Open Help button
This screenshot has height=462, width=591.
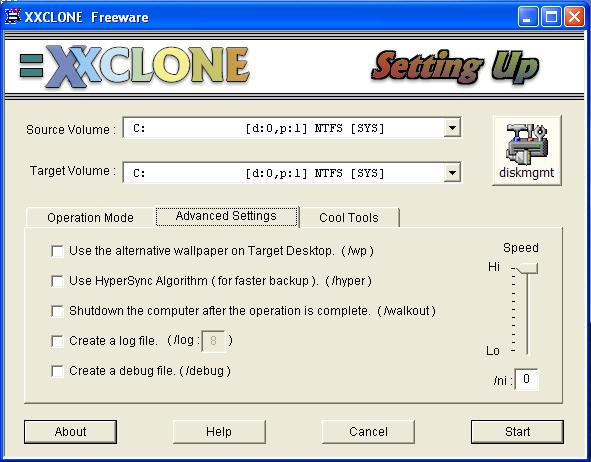pos(219,432)
